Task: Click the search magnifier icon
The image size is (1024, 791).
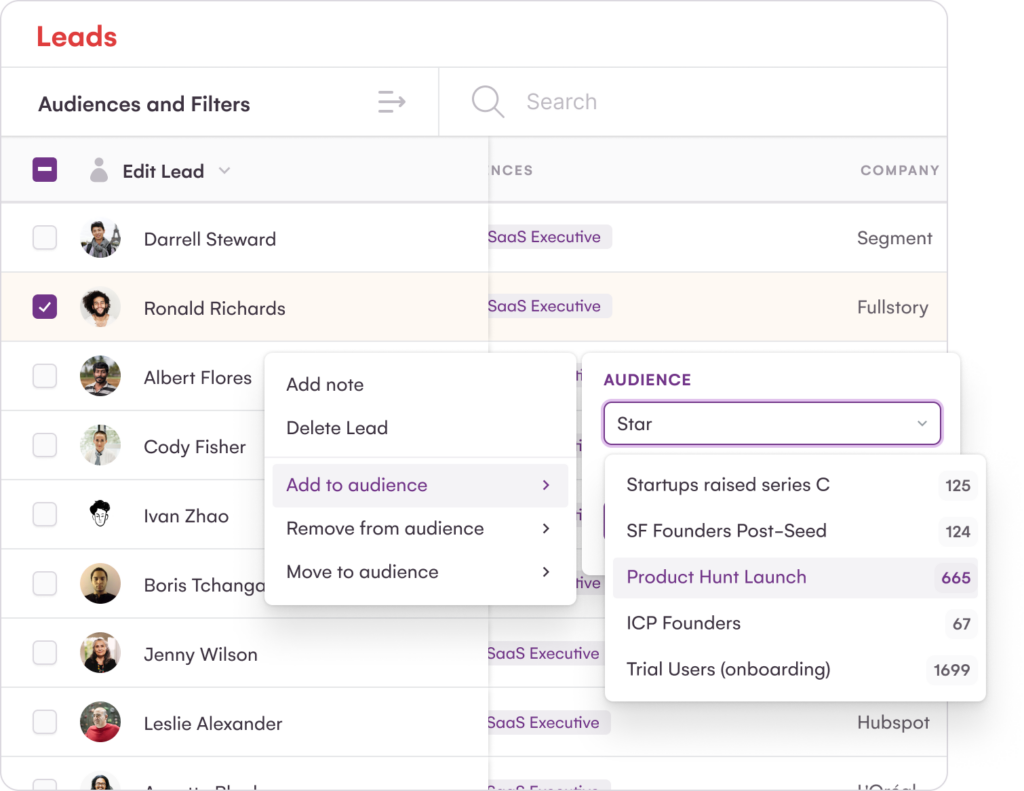Action: tap(488, 102)
